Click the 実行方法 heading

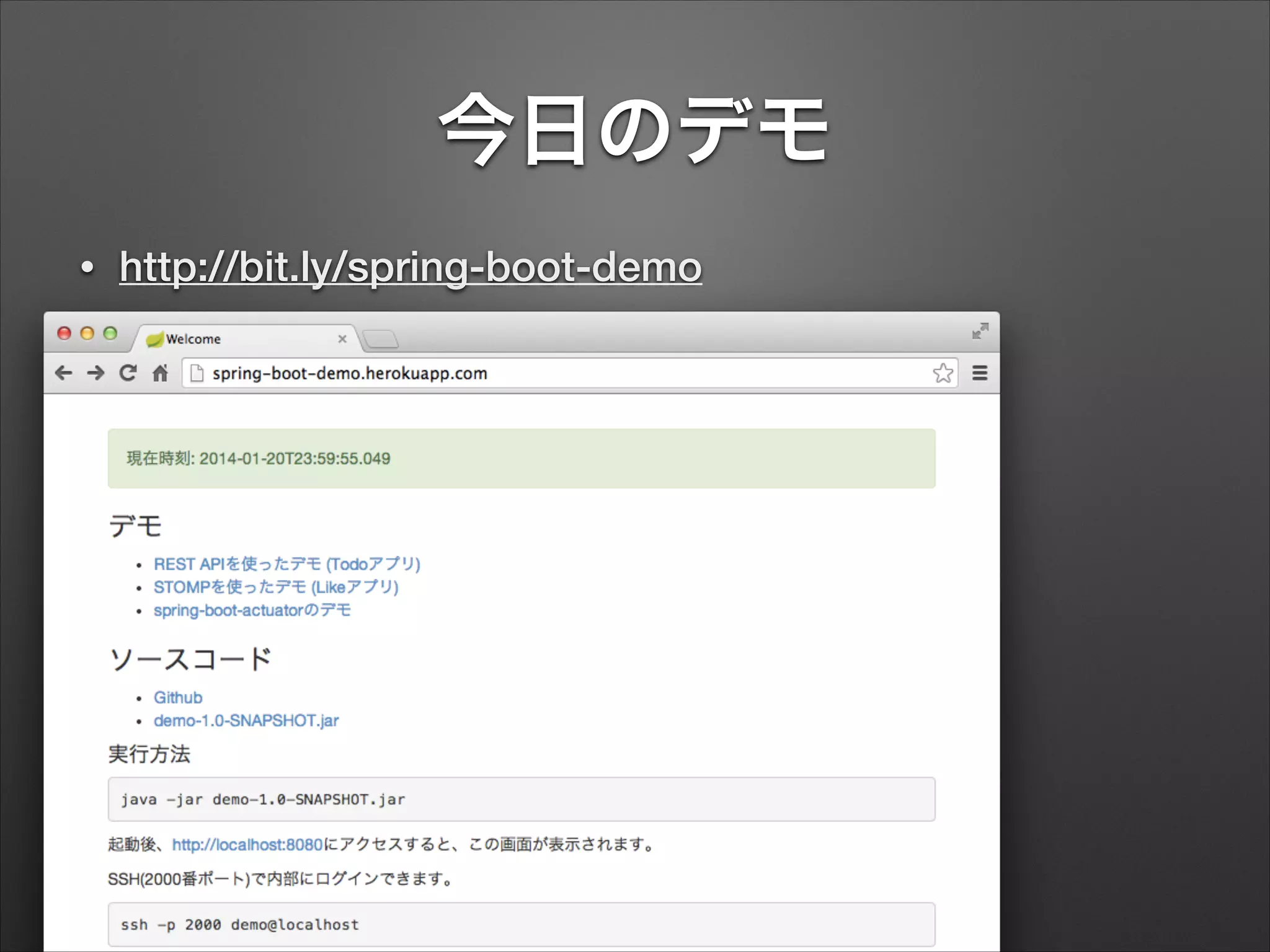149,754
